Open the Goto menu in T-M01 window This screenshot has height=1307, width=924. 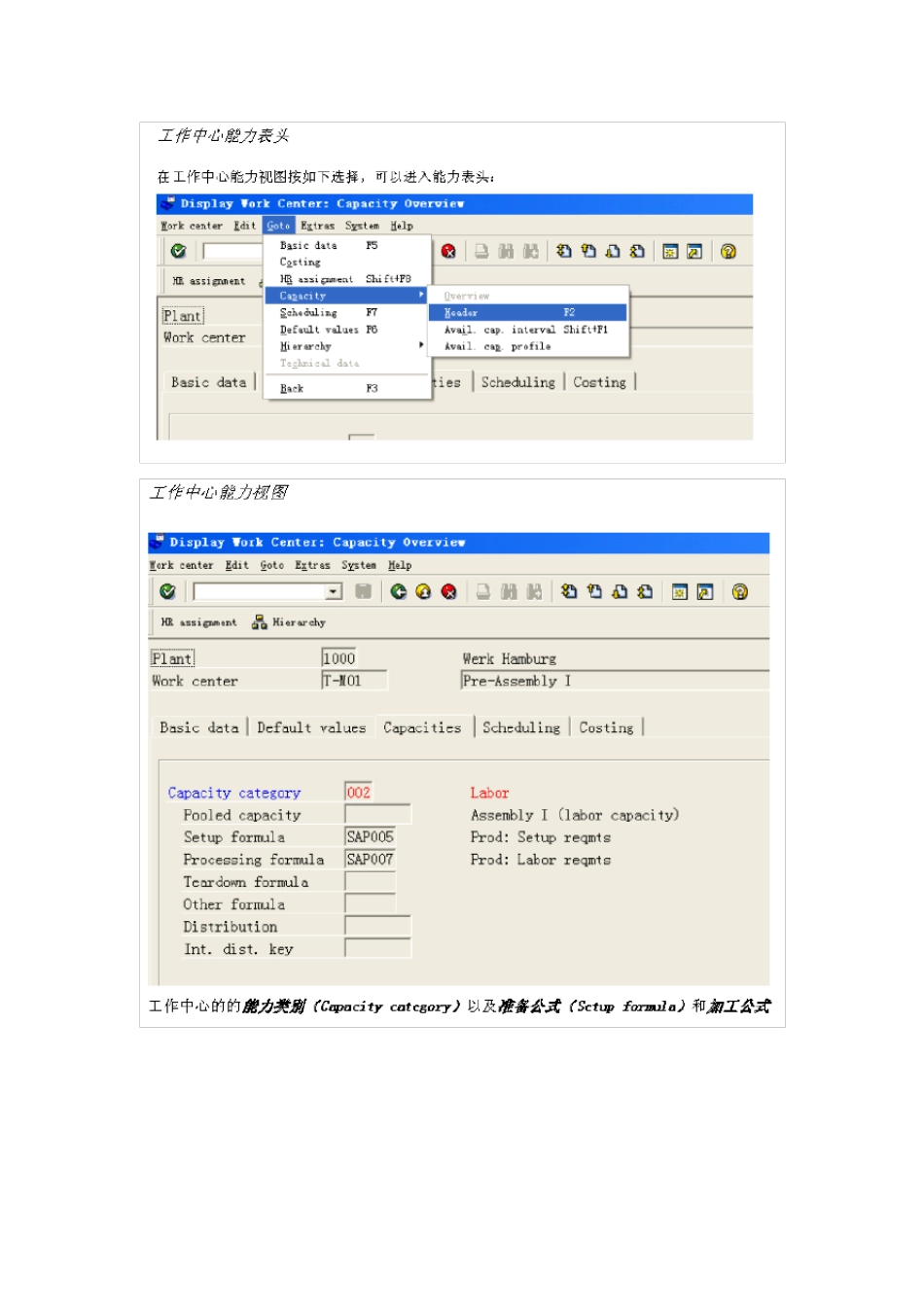point(272,565)
